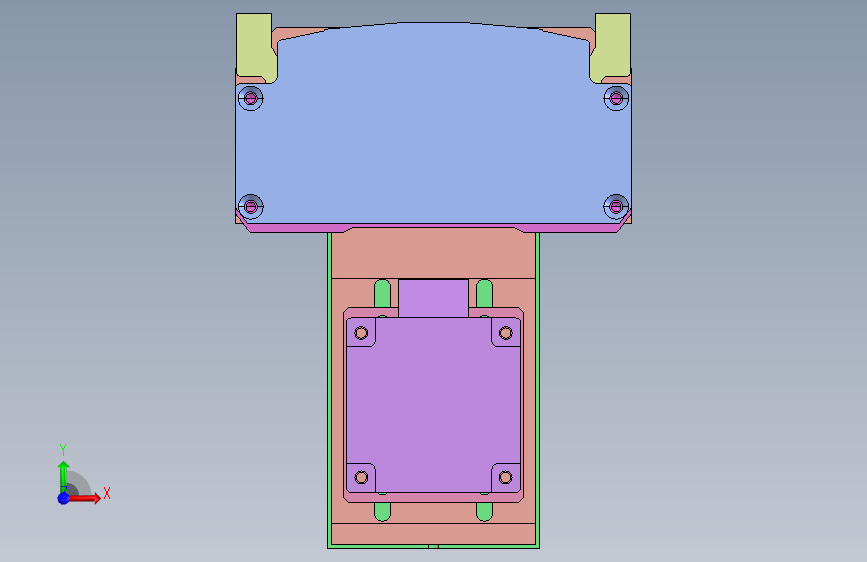Select the small purple block above the motor

[434, 298]
